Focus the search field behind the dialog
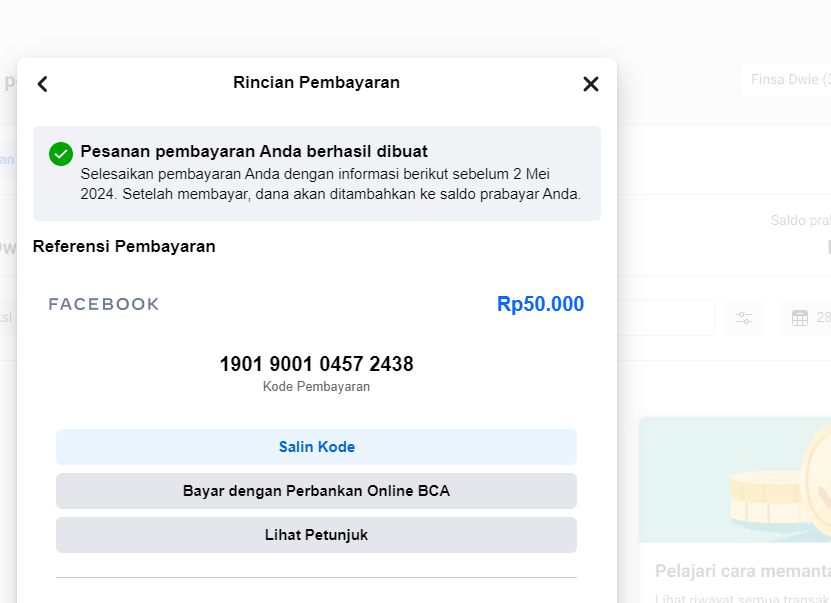Screen dimensions: 831x603 click(x=665, y=318)
